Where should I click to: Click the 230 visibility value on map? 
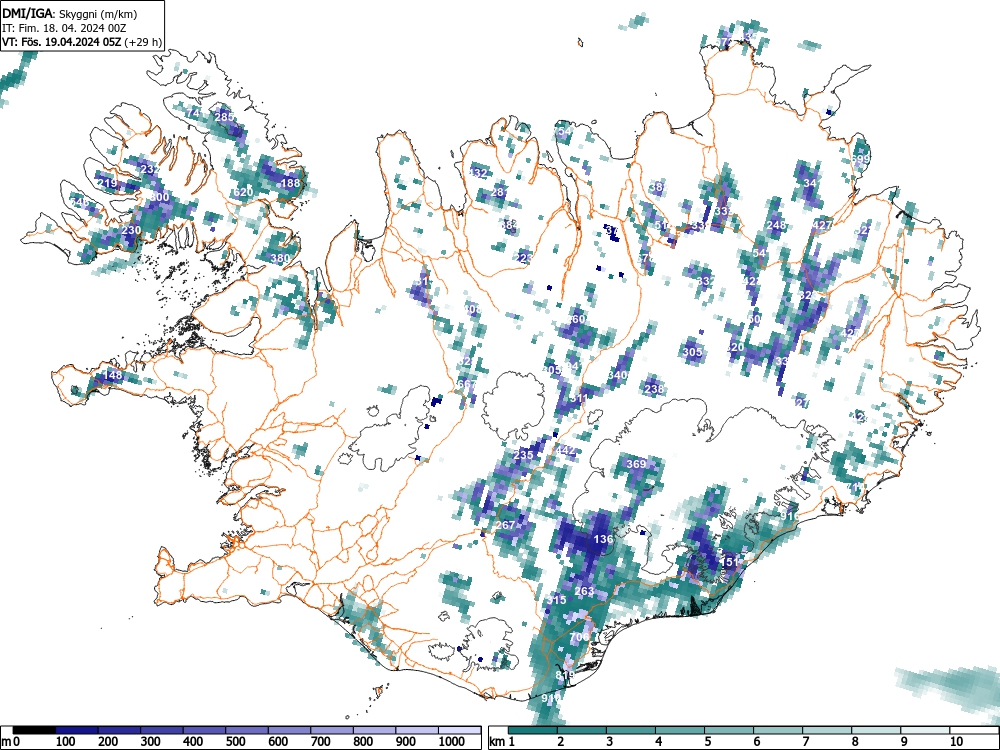tap(131, 230)
